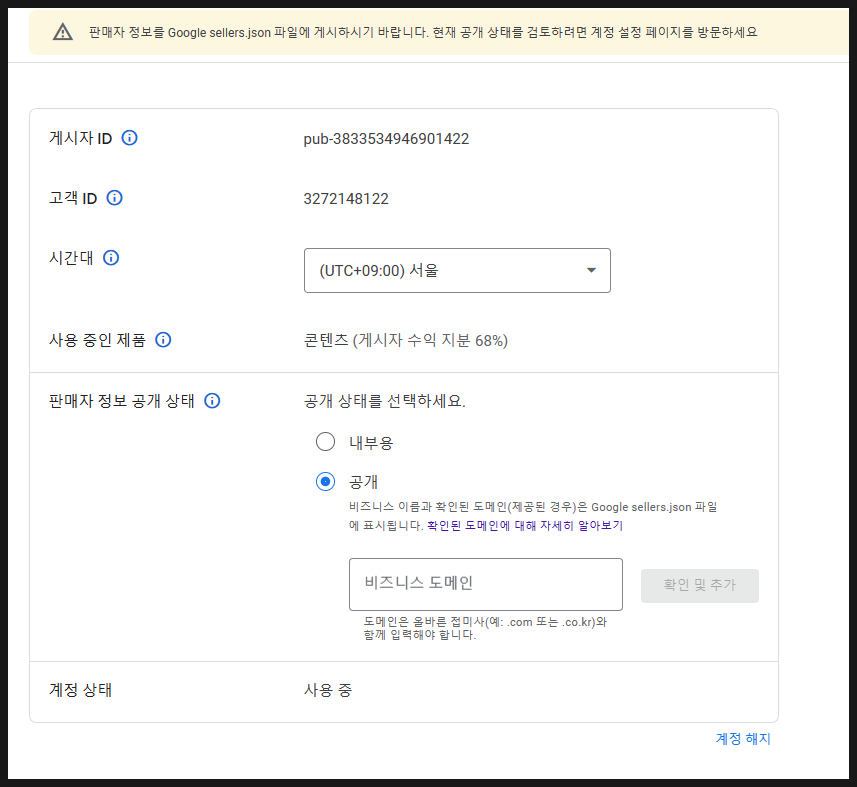Click the info icon beside 고객 ID

(114, 198)
